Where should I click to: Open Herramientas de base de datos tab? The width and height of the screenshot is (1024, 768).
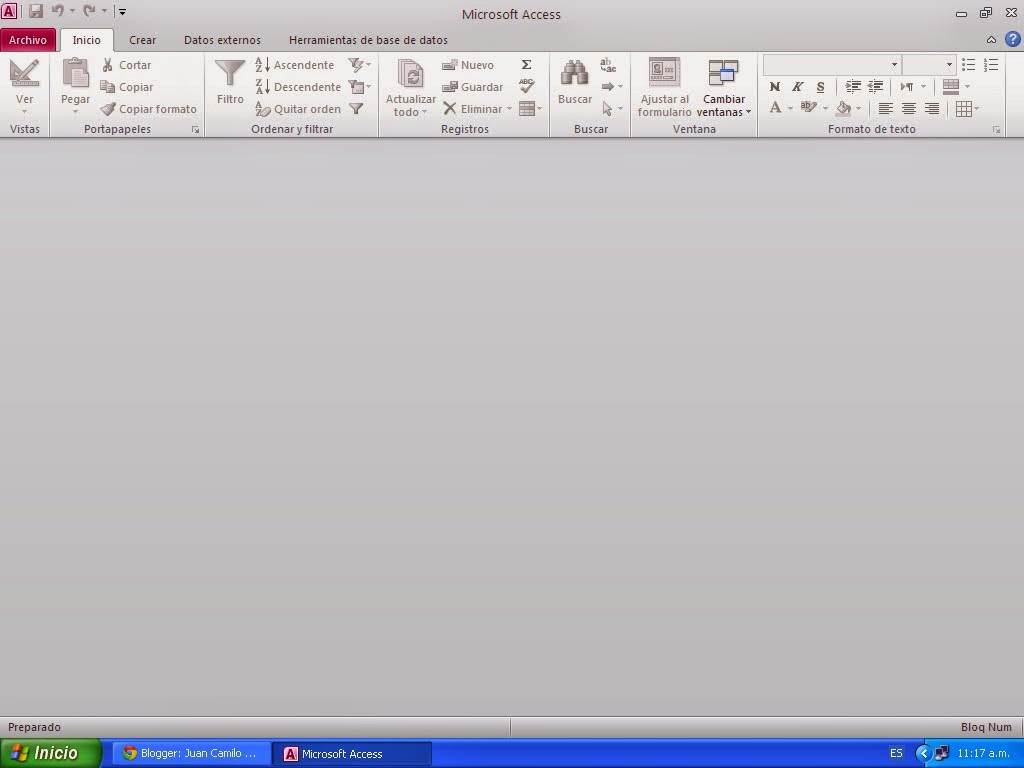(x=368, y=40)
